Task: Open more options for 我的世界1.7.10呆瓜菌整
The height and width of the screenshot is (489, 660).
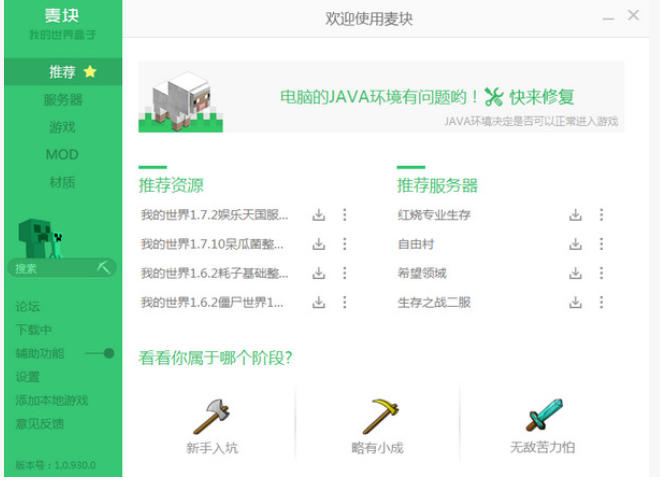Action: (345, 244)
